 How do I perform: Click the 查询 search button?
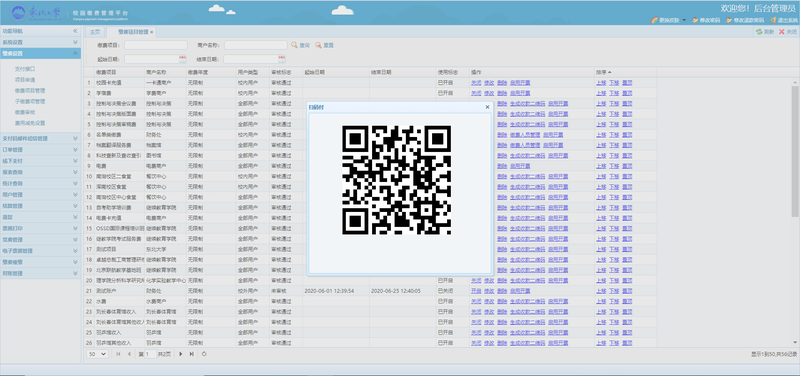301,45
